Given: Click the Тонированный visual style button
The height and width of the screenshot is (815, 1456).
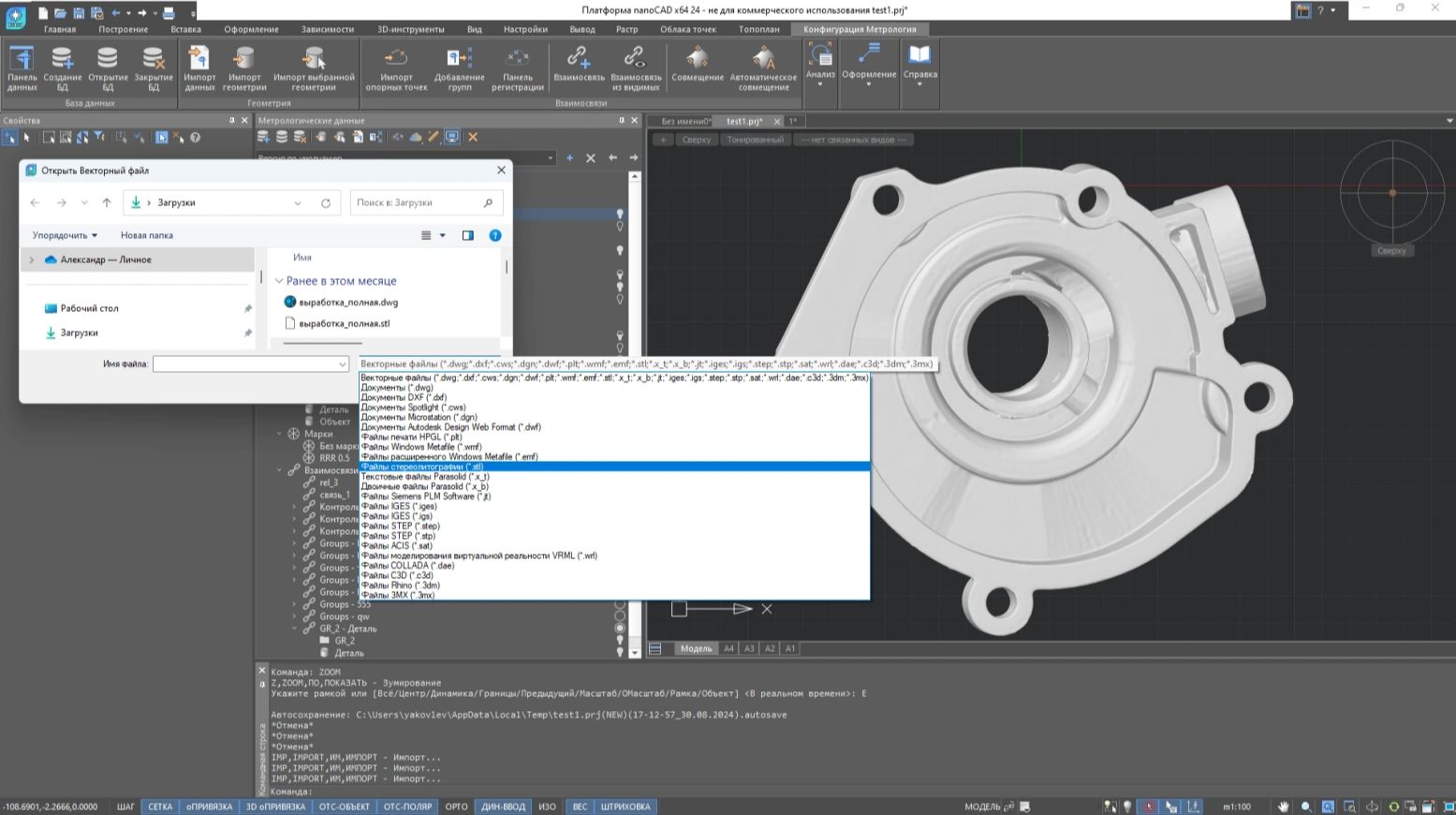Looking at the screenshot, I should 755,140.
